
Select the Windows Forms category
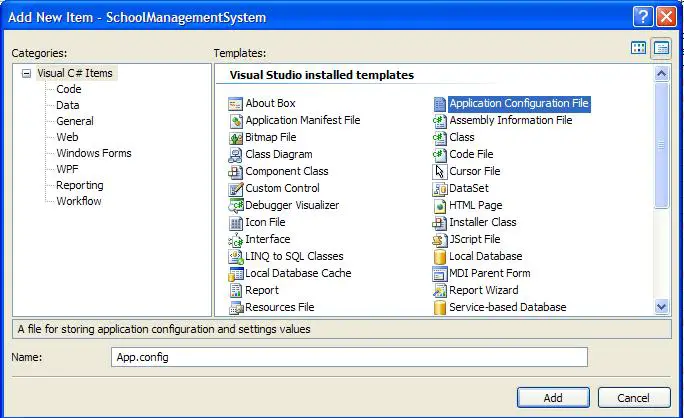[94, 153]
